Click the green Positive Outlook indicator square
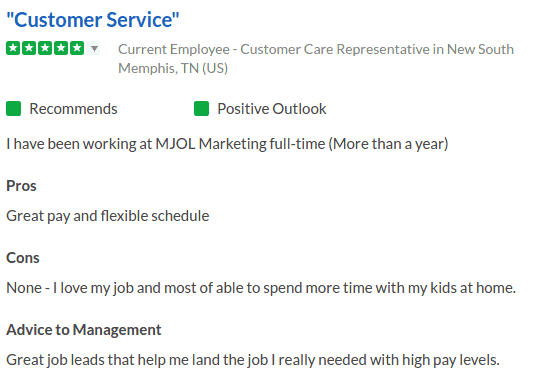Viewport: 550px width, 372px height. (x=201, y=109)
